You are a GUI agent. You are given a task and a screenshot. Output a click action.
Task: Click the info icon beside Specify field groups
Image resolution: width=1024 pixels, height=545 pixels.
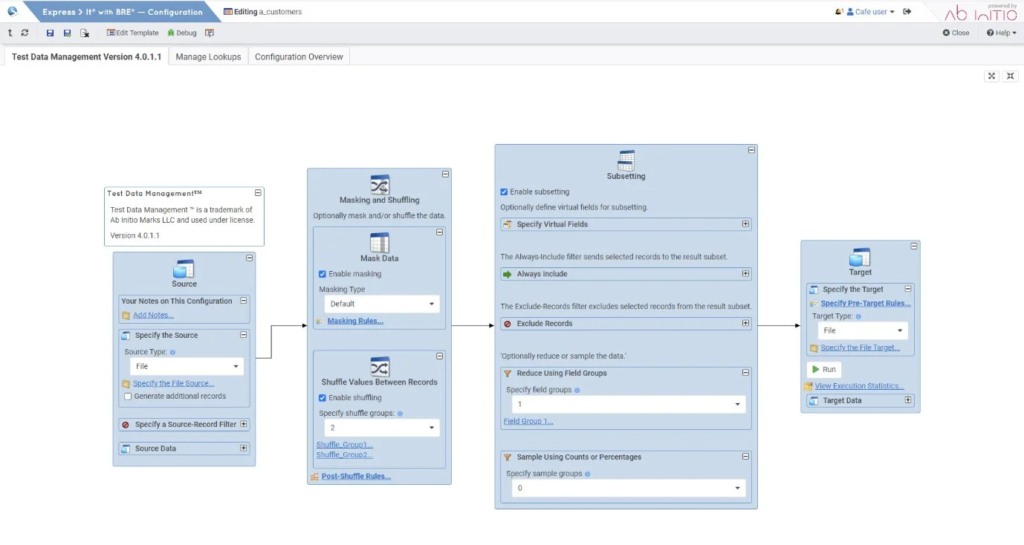[x=577, y=390]
